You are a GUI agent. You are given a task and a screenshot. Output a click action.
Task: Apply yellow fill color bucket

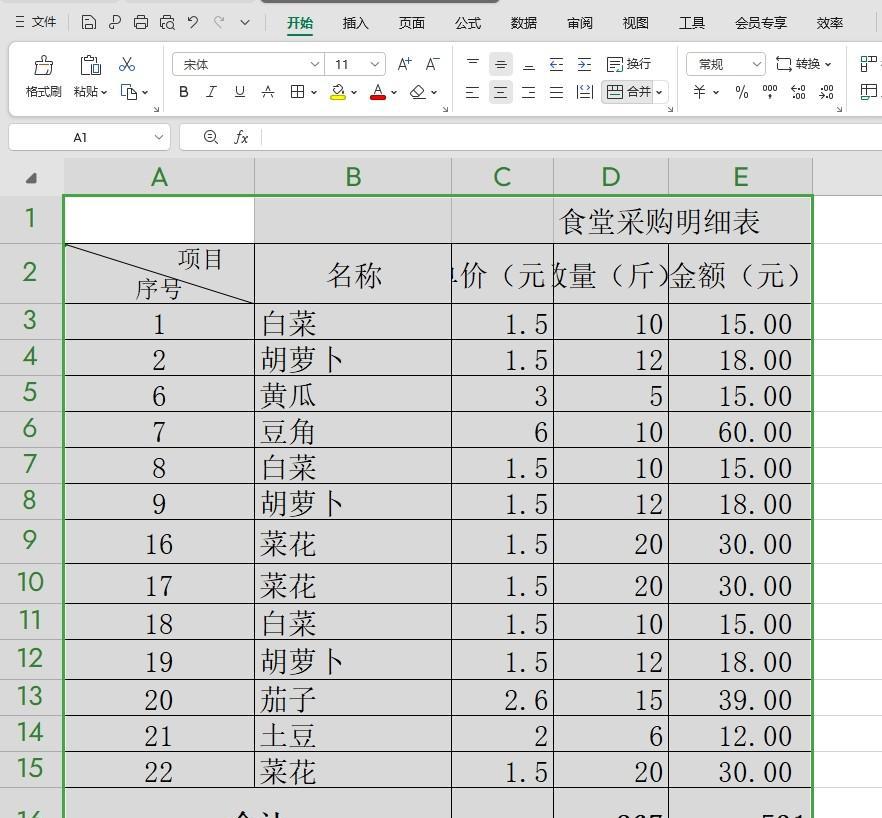coord(338,92)
